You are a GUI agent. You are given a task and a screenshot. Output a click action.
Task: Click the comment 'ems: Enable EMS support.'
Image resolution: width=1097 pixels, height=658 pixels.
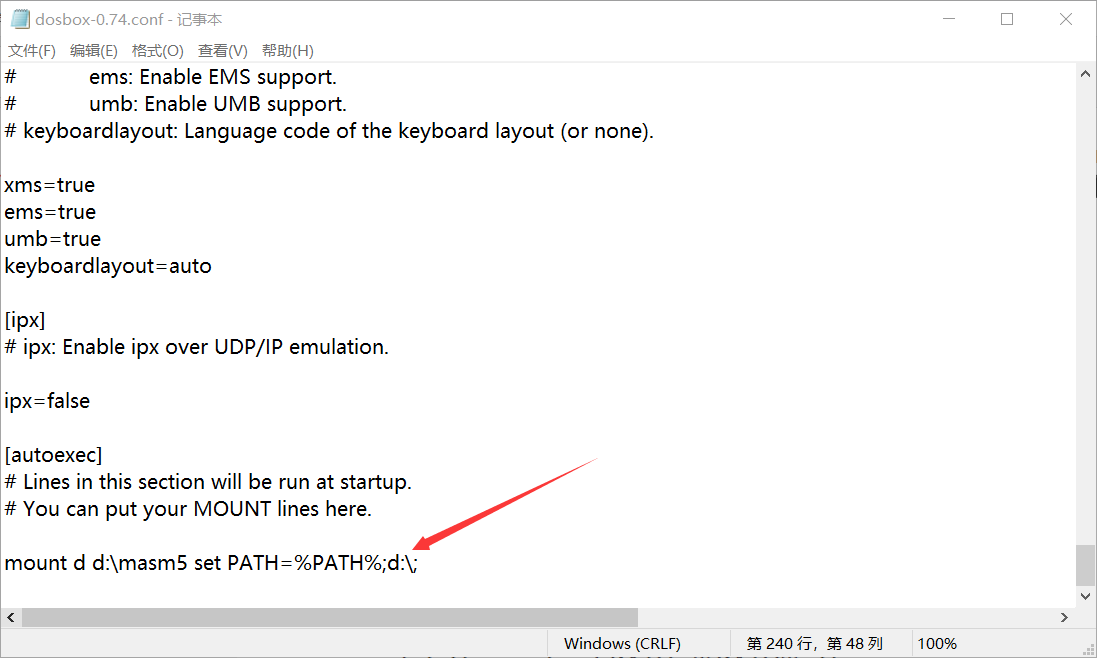pyautogui.click(x=213, y=77)
